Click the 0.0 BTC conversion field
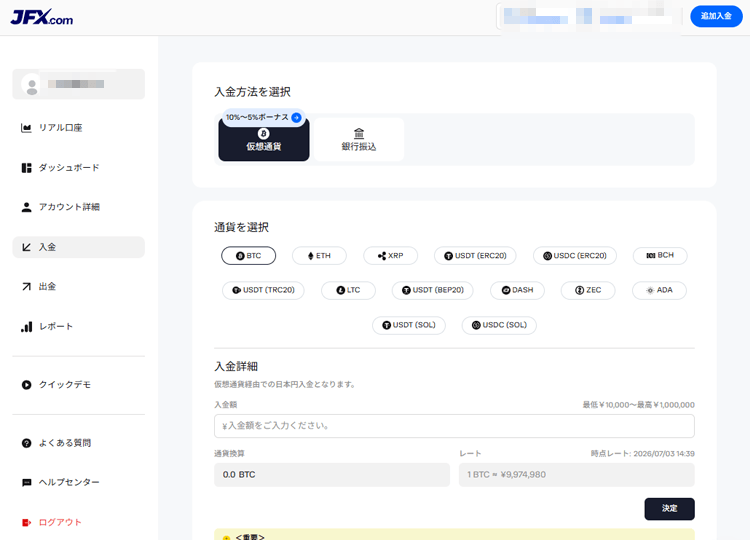Screen dimensions: 750x540 coord(332,474)
